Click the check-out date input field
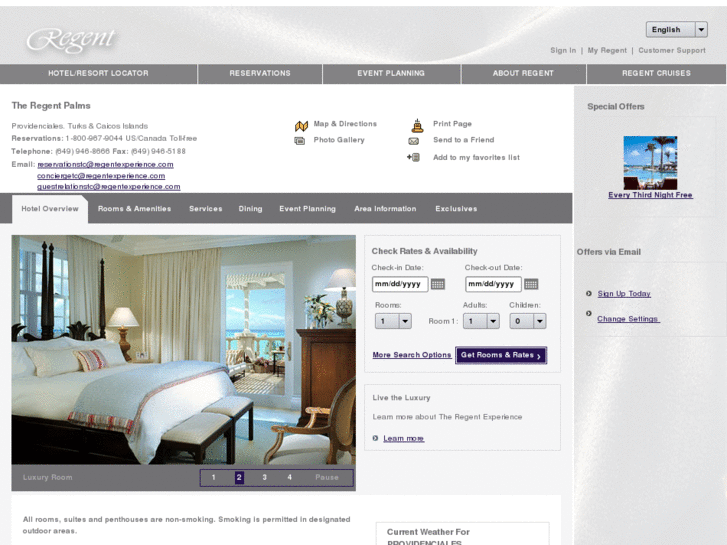727x545 pixels. [x=493, y=284]
